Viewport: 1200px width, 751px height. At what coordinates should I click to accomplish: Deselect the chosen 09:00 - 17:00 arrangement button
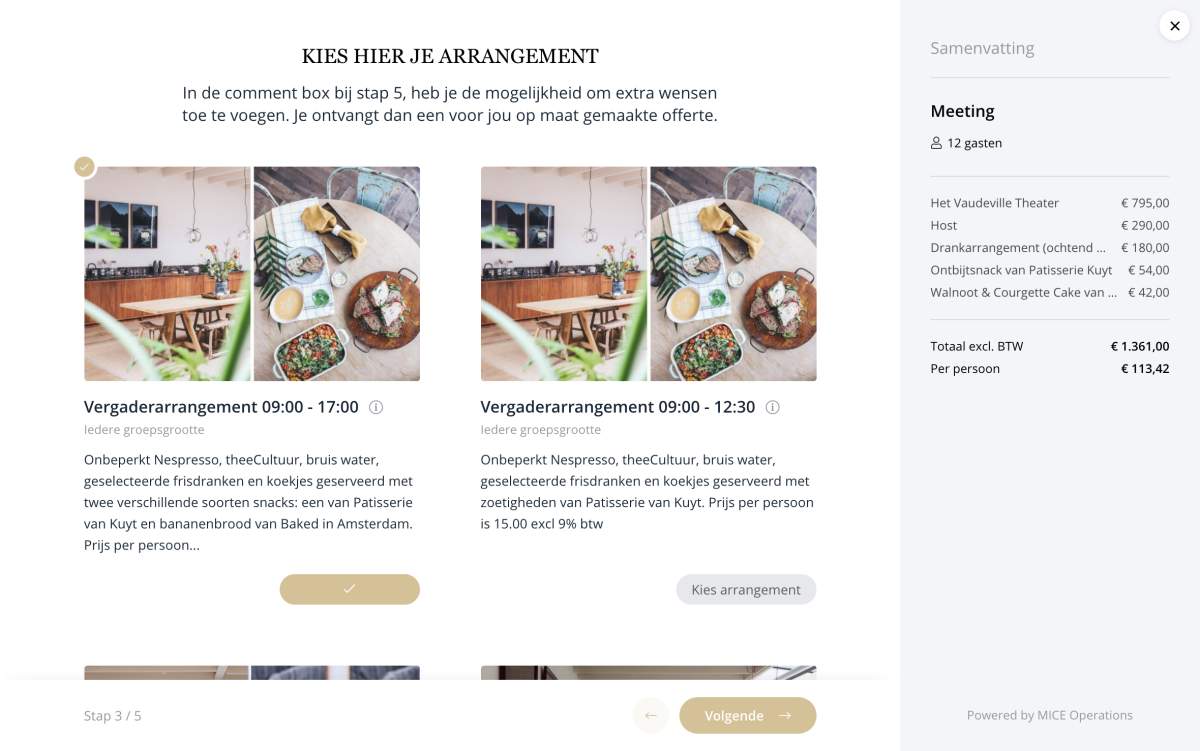click(x=350, y=589)
